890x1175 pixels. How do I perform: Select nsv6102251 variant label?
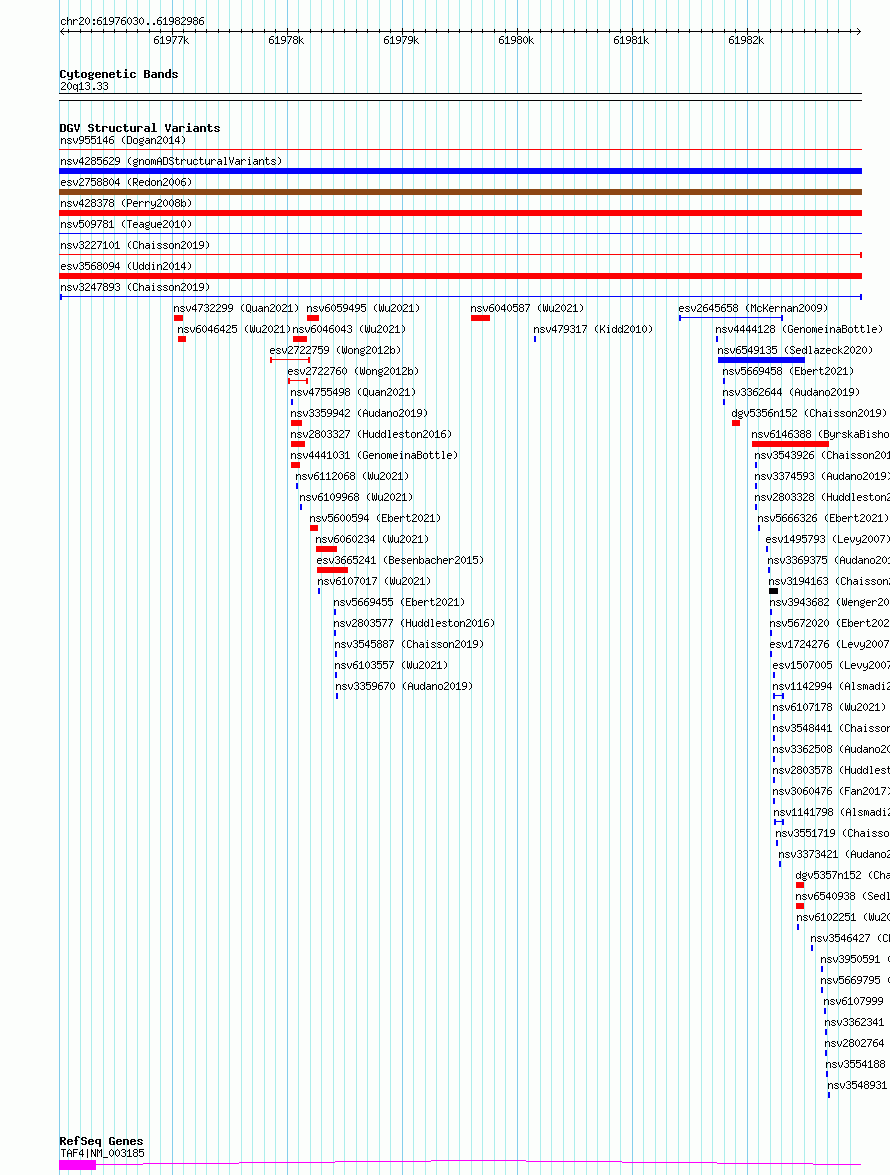point(843,916)
